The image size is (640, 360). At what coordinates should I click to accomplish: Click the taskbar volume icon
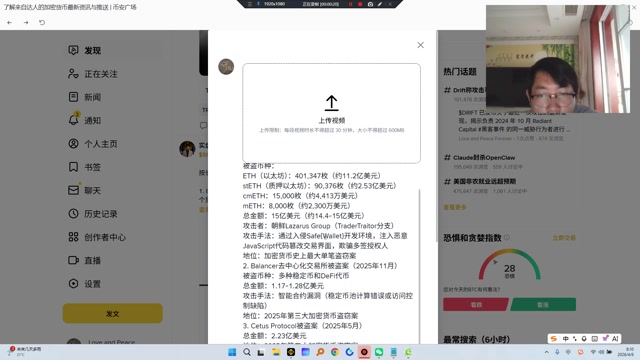click(601, 352)
